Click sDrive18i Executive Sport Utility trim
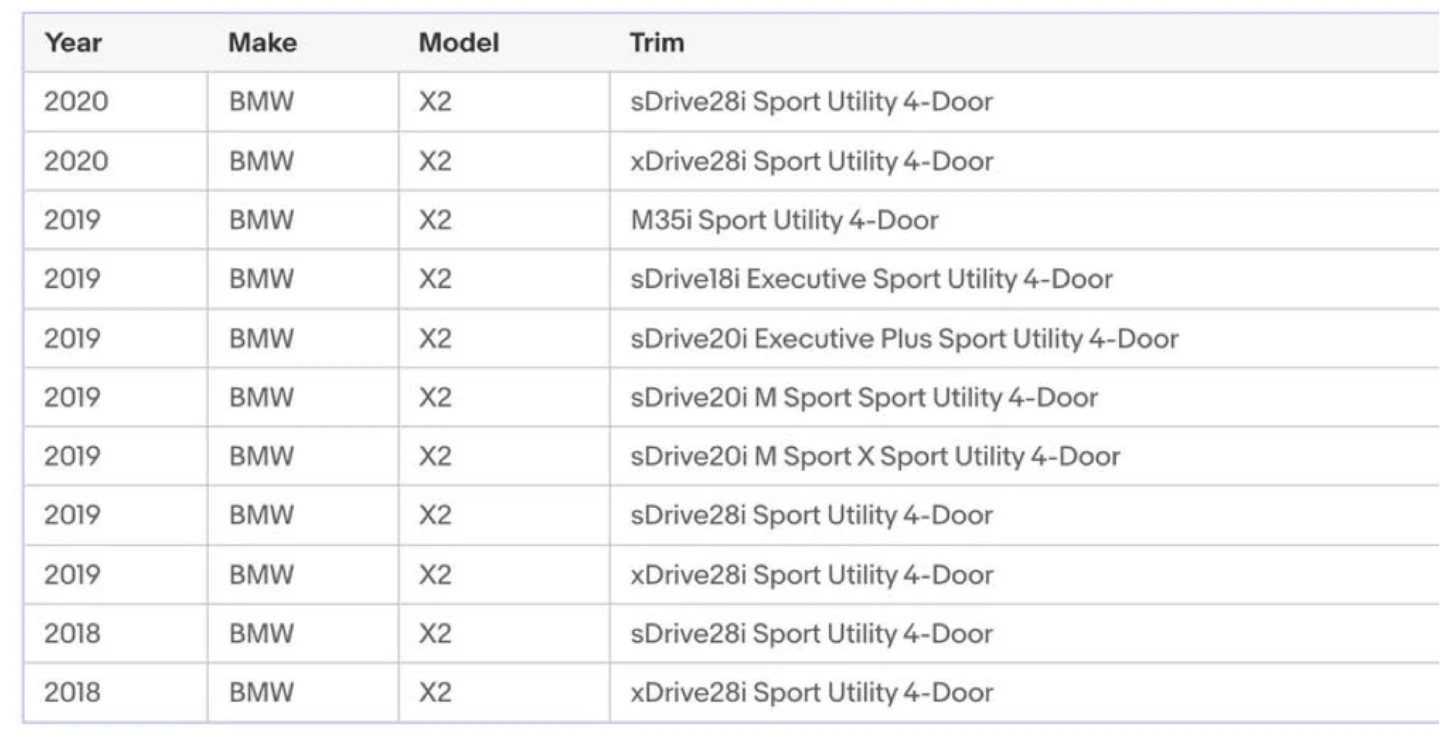 pos(871,279)
